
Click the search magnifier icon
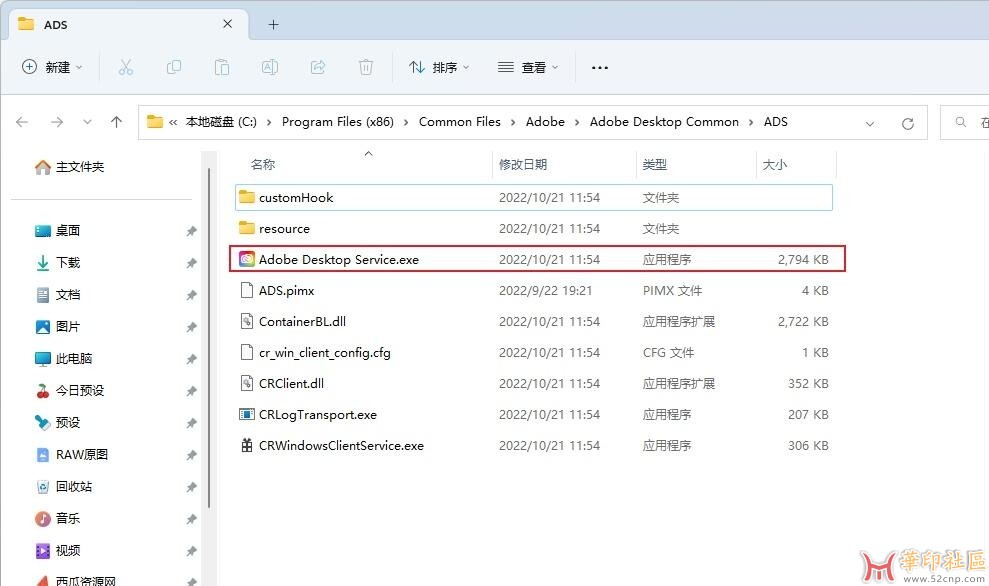point(961,122)
